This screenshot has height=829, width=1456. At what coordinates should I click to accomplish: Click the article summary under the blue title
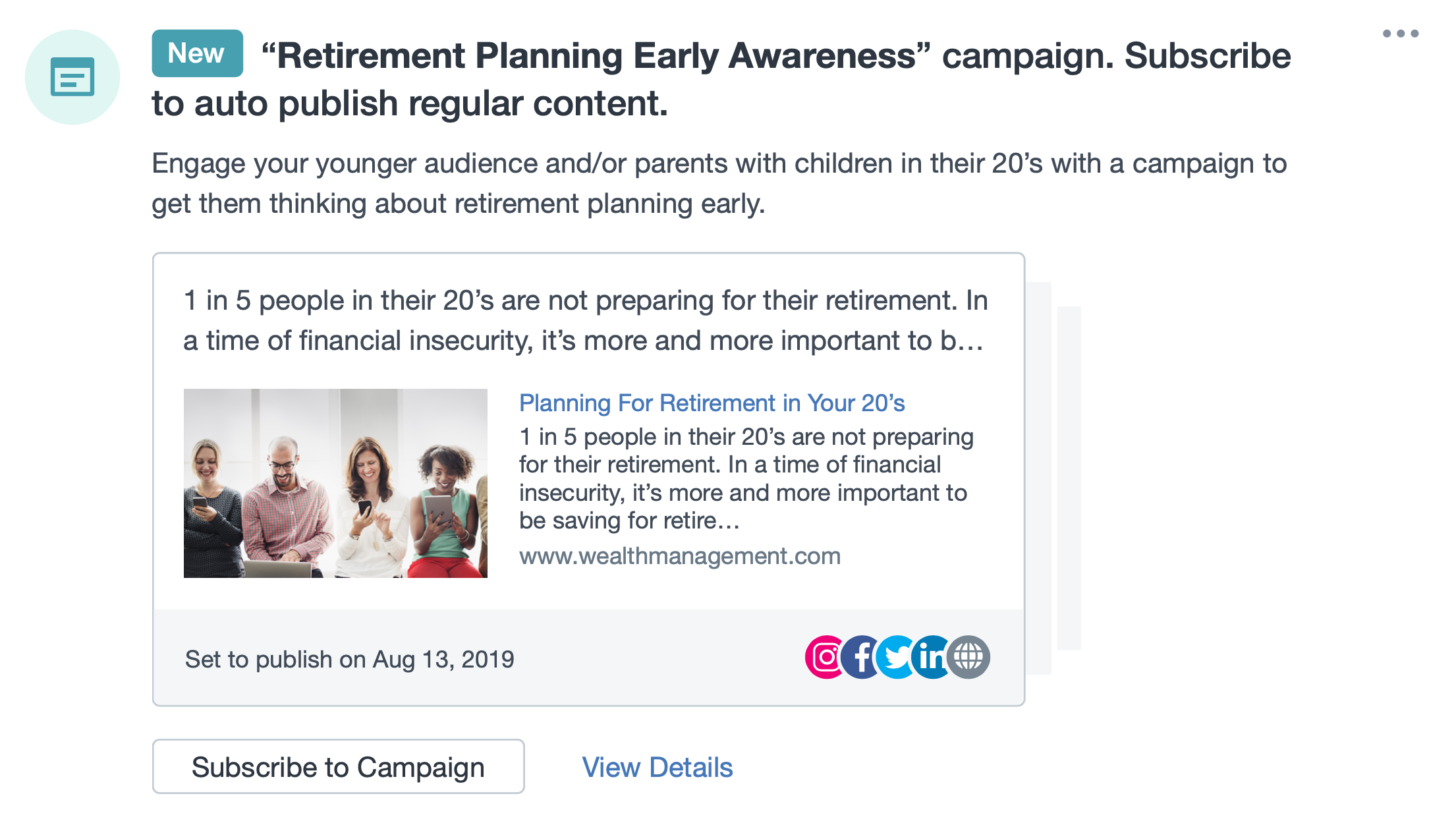click(x=746, y=478)
